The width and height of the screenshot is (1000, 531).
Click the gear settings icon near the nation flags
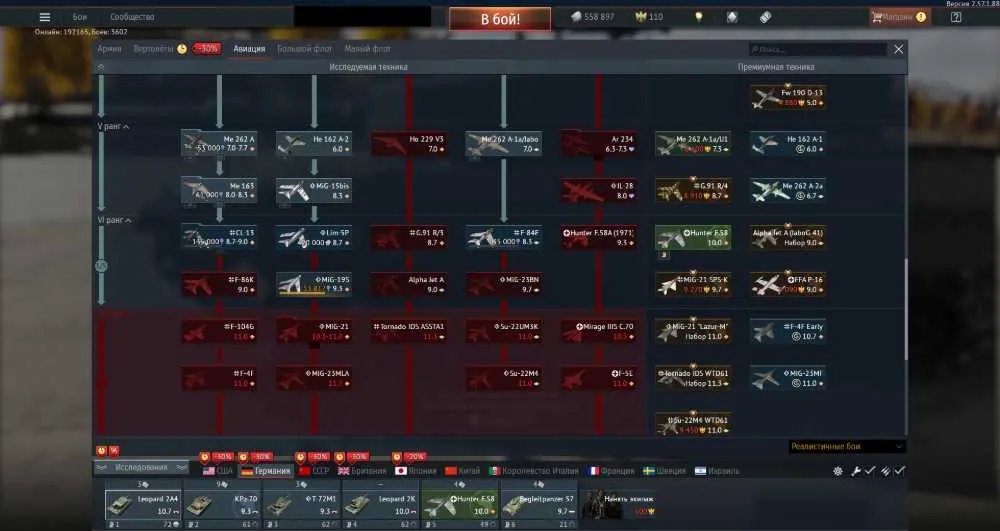[838, 471]
